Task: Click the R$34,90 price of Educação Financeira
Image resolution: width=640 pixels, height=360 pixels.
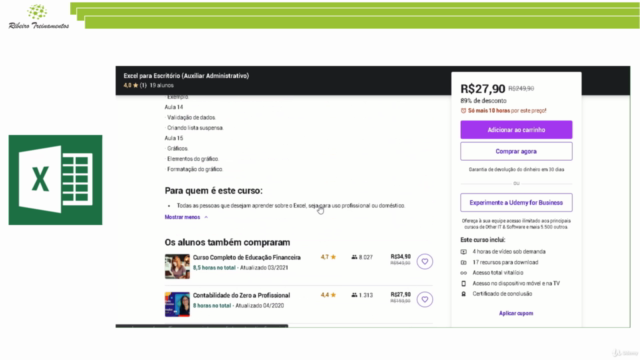Action: [400, 257]
